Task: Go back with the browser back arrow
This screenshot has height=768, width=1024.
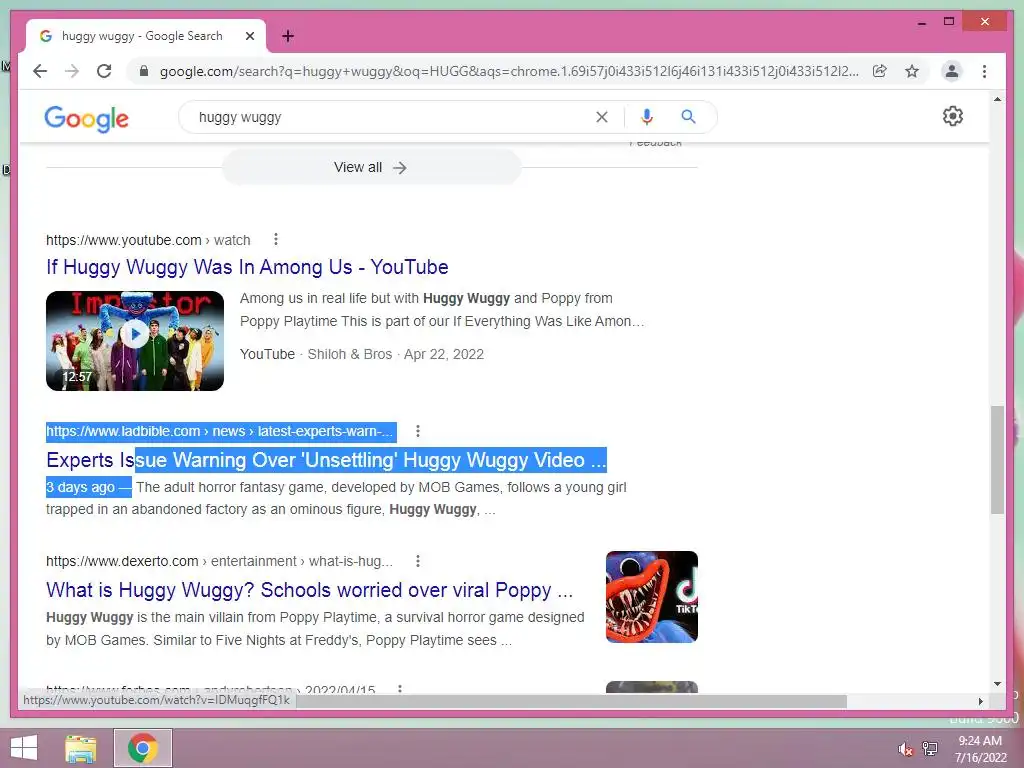Action: 40,71
